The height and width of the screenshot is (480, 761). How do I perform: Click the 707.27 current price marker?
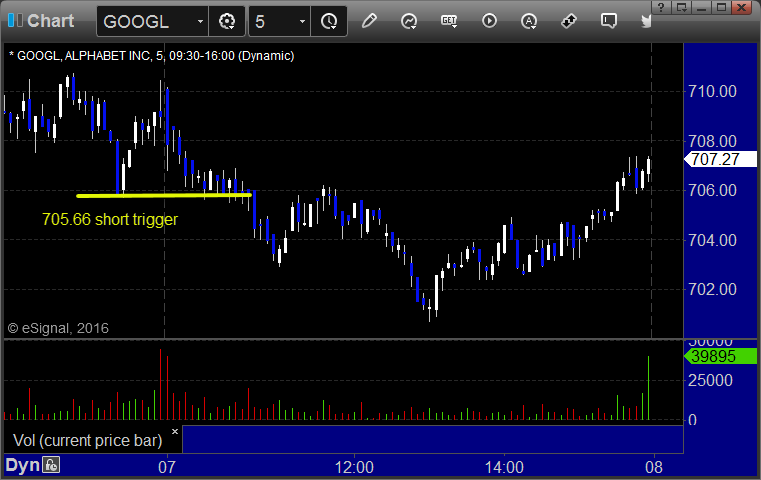click(720, 159)
